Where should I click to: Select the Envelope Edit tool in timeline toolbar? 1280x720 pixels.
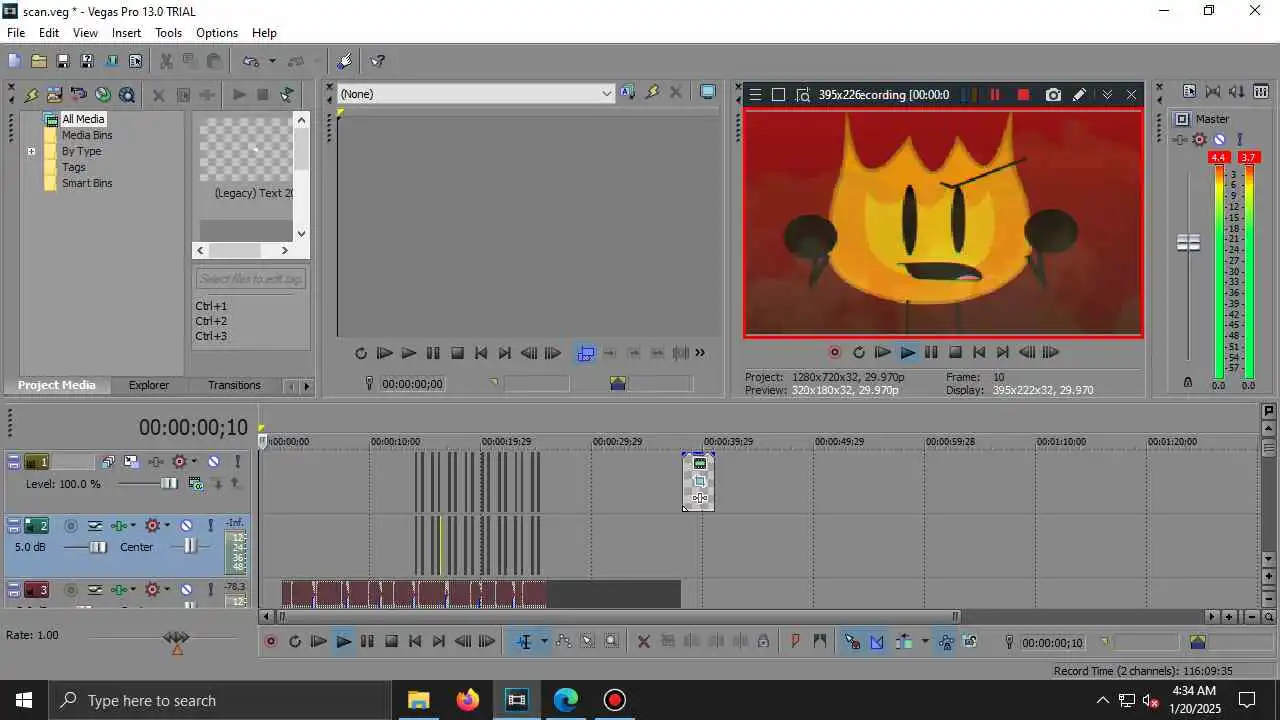pyautogui.click(x=563, y=642)
